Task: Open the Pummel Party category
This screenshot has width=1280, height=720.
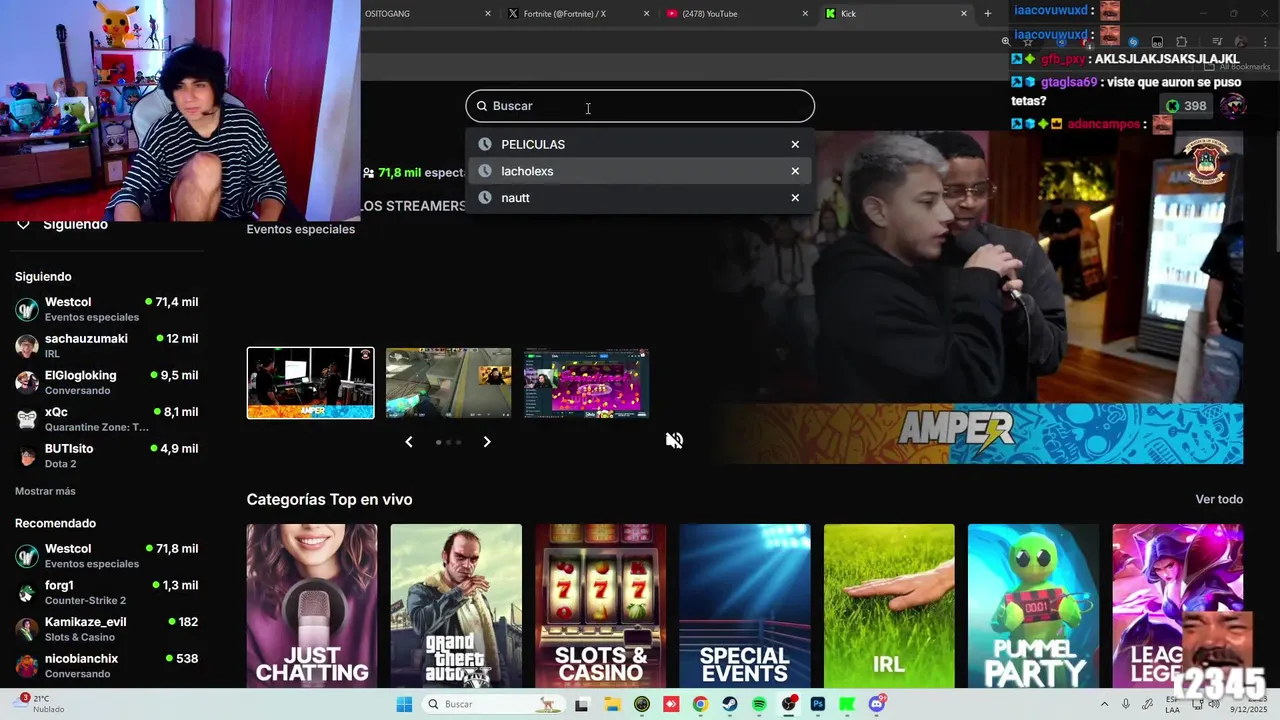Action: [x=1033, y=606]
